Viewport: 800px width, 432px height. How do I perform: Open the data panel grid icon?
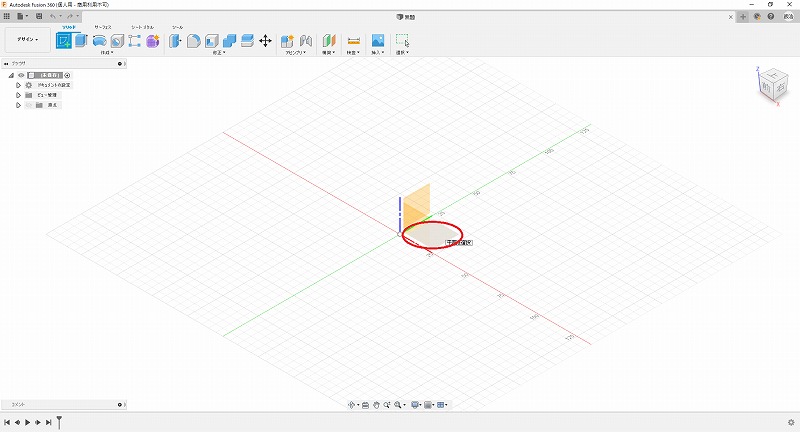[x=7, y=16]
